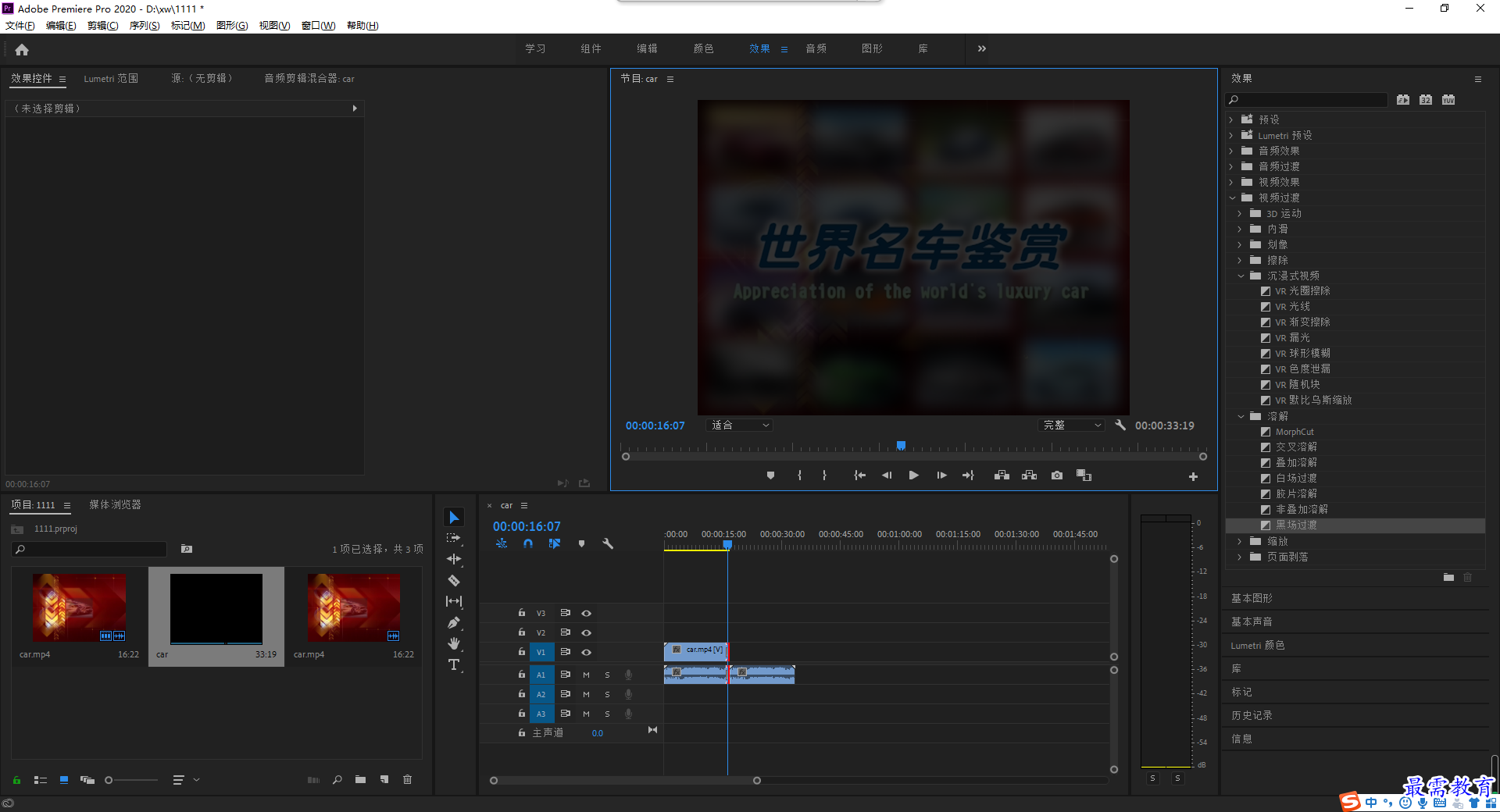Expand the 缩放 folder
This screenshot has width=1500, height=812.
point(1240,541)
